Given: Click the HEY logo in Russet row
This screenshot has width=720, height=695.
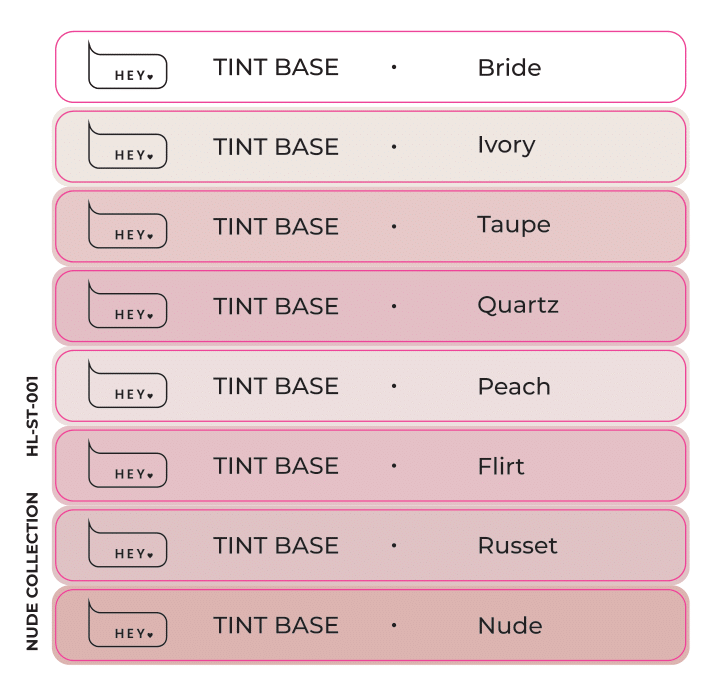Looking at the screenshot, I should (128, 544).
